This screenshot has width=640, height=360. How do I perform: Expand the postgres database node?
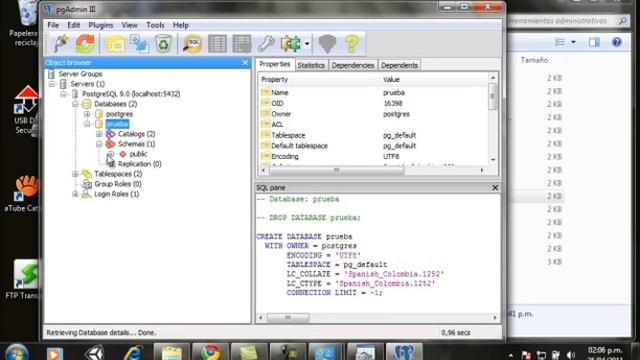pyautogui.click(x=87, y=114)
